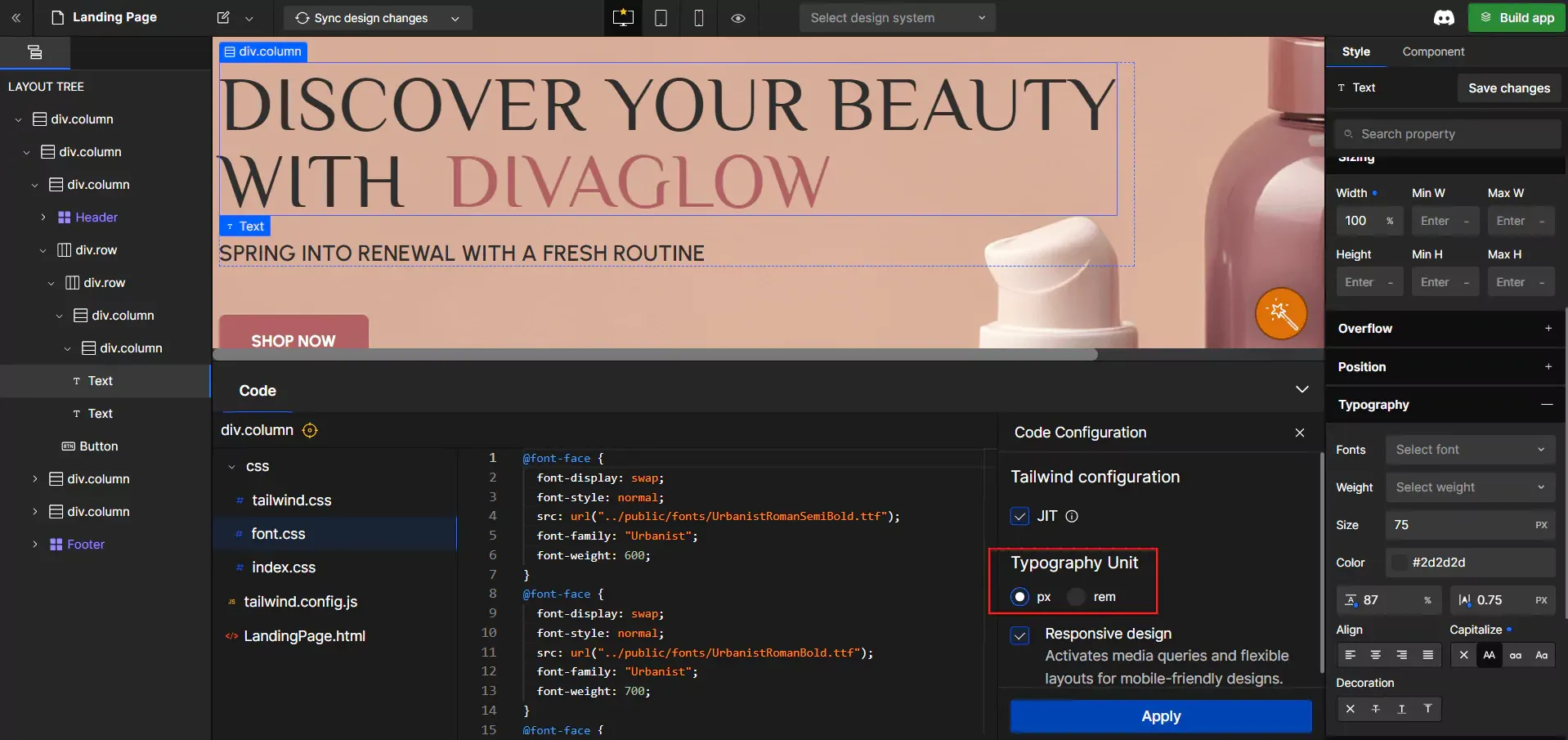Select the rem typography unit
Screen dimensions: 1568x740
pyautogui.click(x=1077, y=597)
